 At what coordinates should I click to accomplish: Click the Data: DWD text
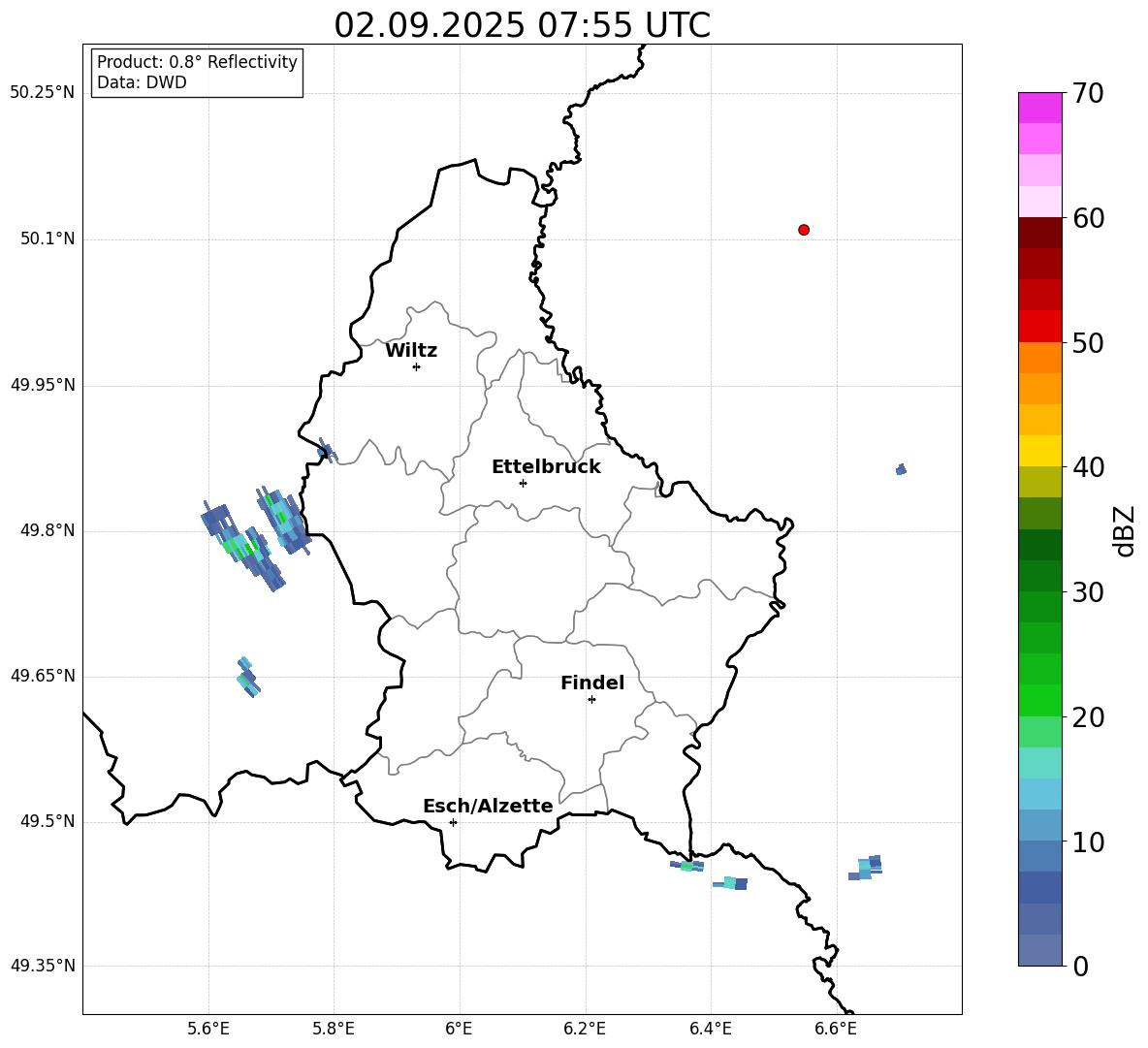[x=142, y=82]
